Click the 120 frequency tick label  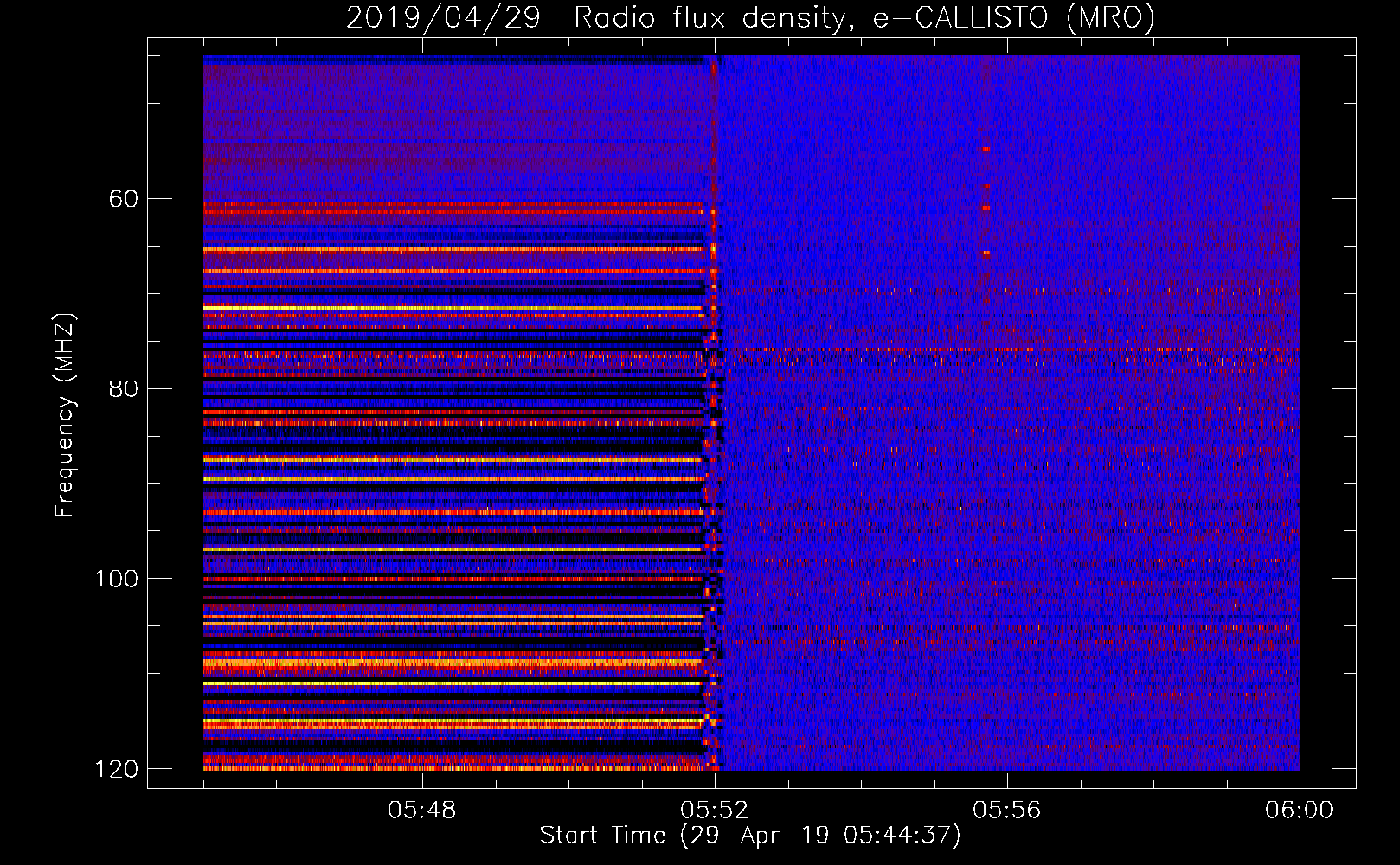[x=117, y=769]
